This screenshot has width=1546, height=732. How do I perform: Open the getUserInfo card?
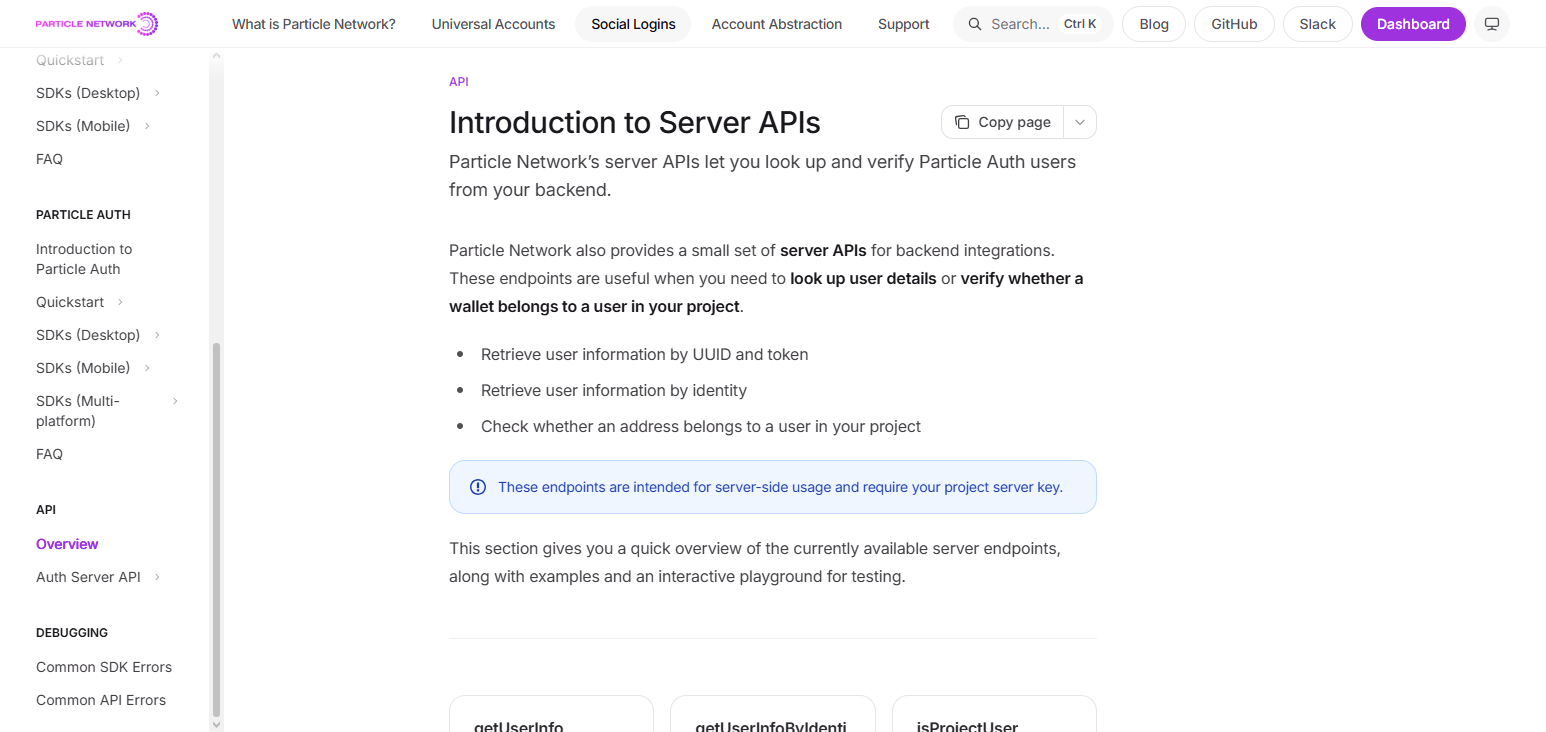tap(551, 714)
